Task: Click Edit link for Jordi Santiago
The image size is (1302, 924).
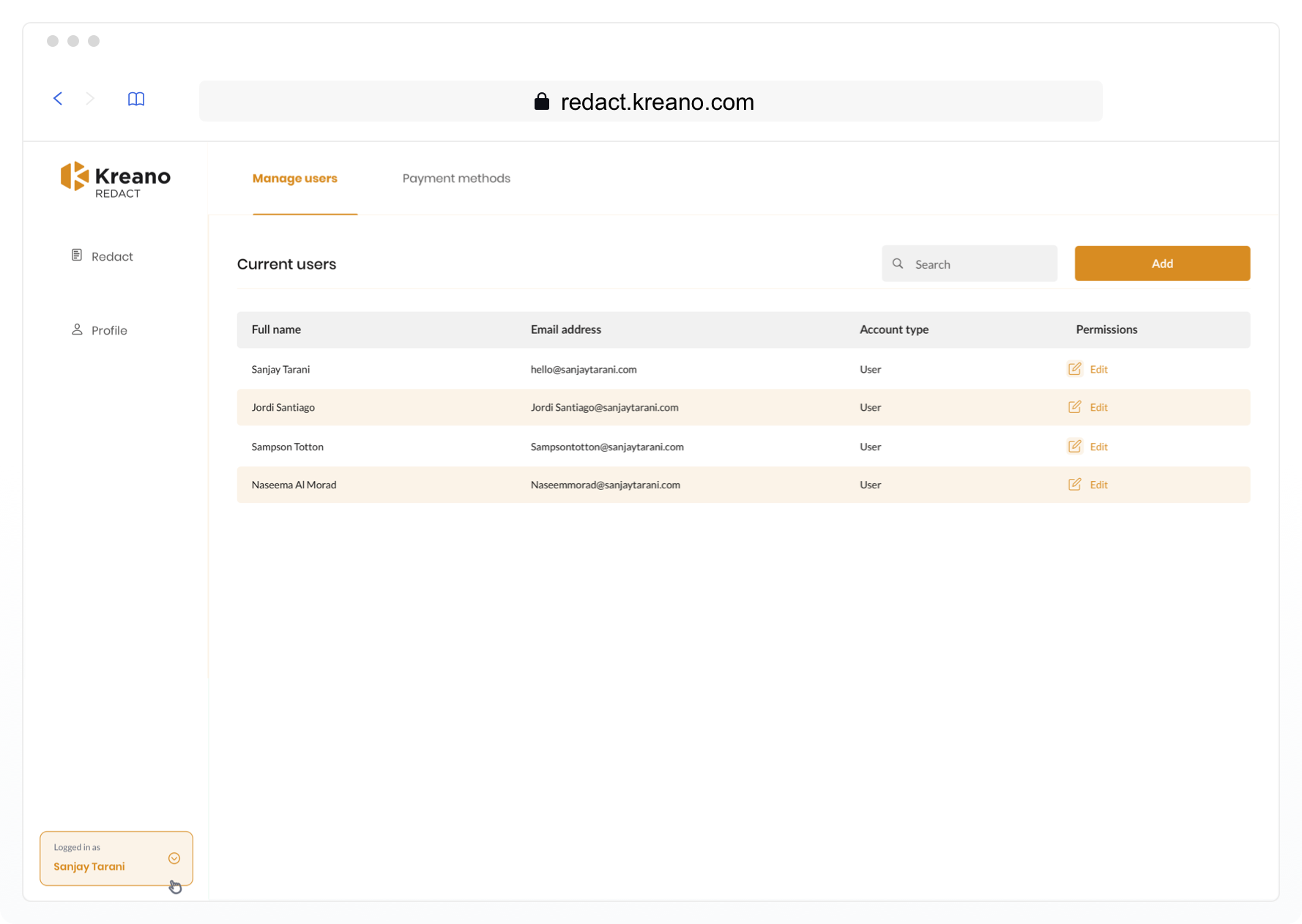Action: 1098,407
